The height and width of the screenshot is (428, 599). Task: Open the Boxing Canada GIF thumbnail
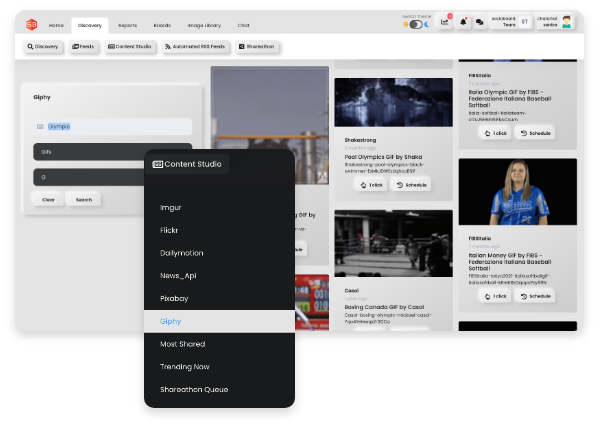393,243
